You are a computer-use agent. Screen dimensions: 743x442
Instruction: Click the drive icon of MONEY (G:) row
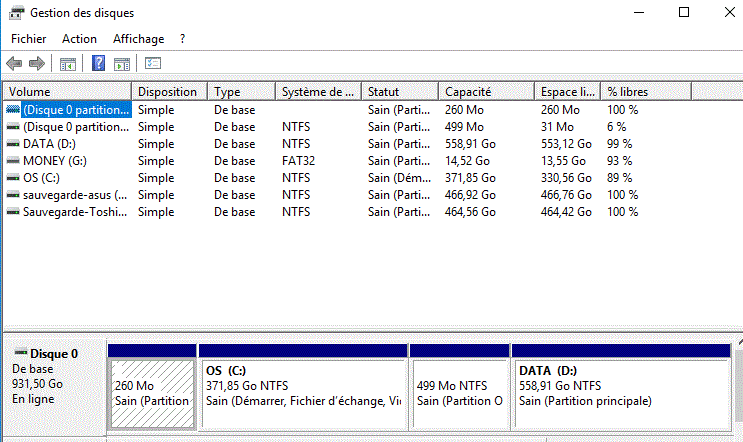(x=13, y=161)
